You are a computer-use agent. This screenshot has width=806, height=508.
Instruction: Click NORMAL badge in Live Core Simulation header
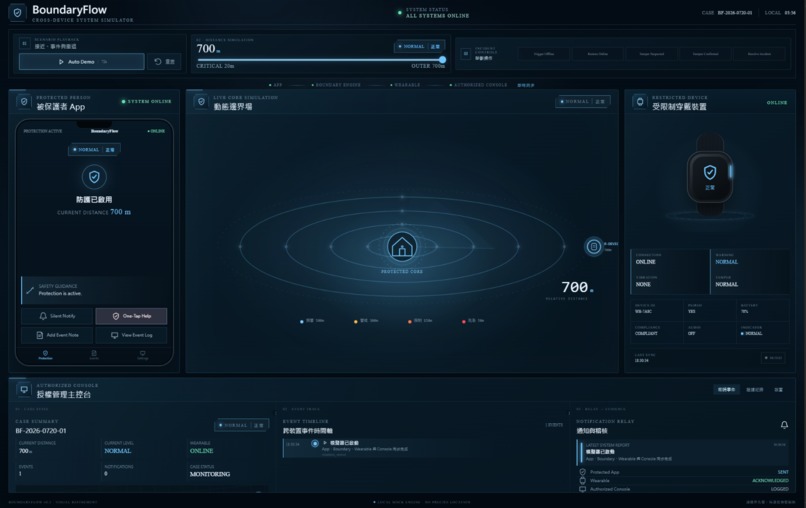583,102
